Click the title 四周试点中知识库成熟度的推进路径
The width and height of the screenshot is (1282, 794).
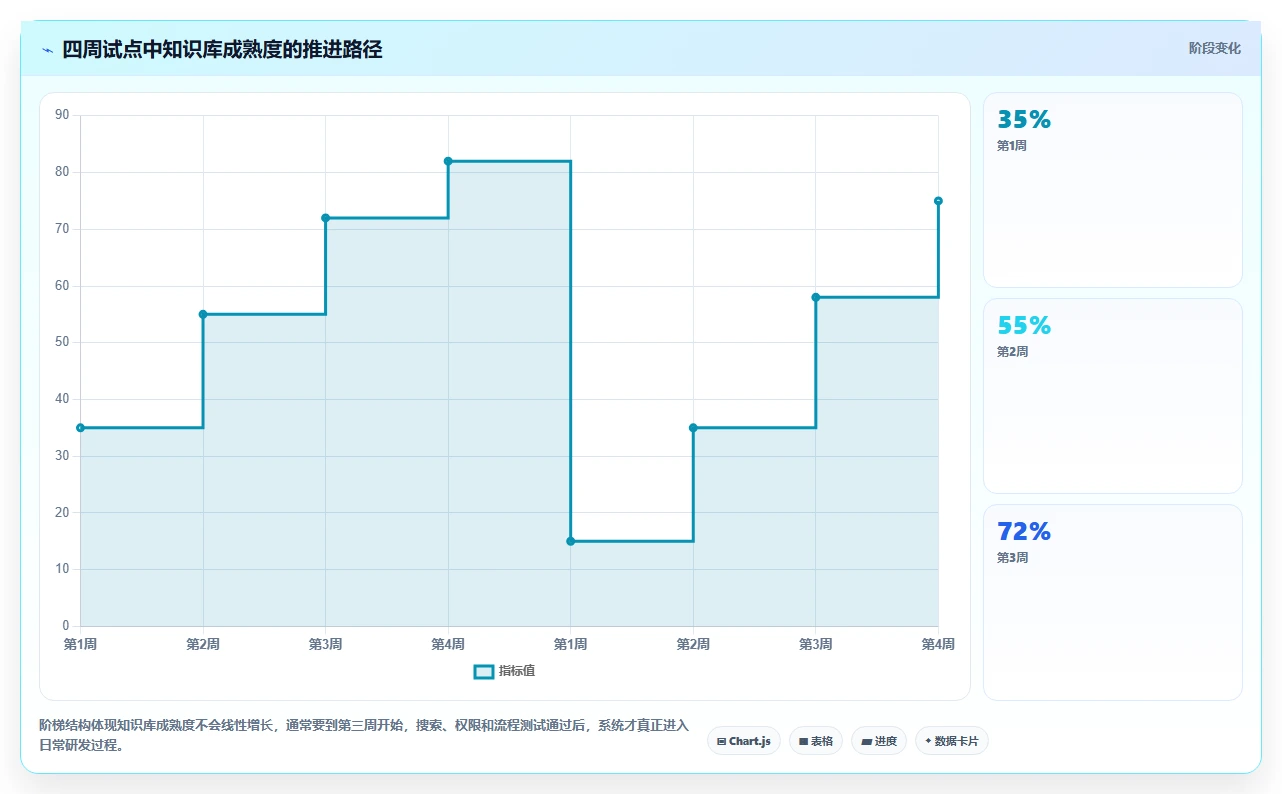222,50
